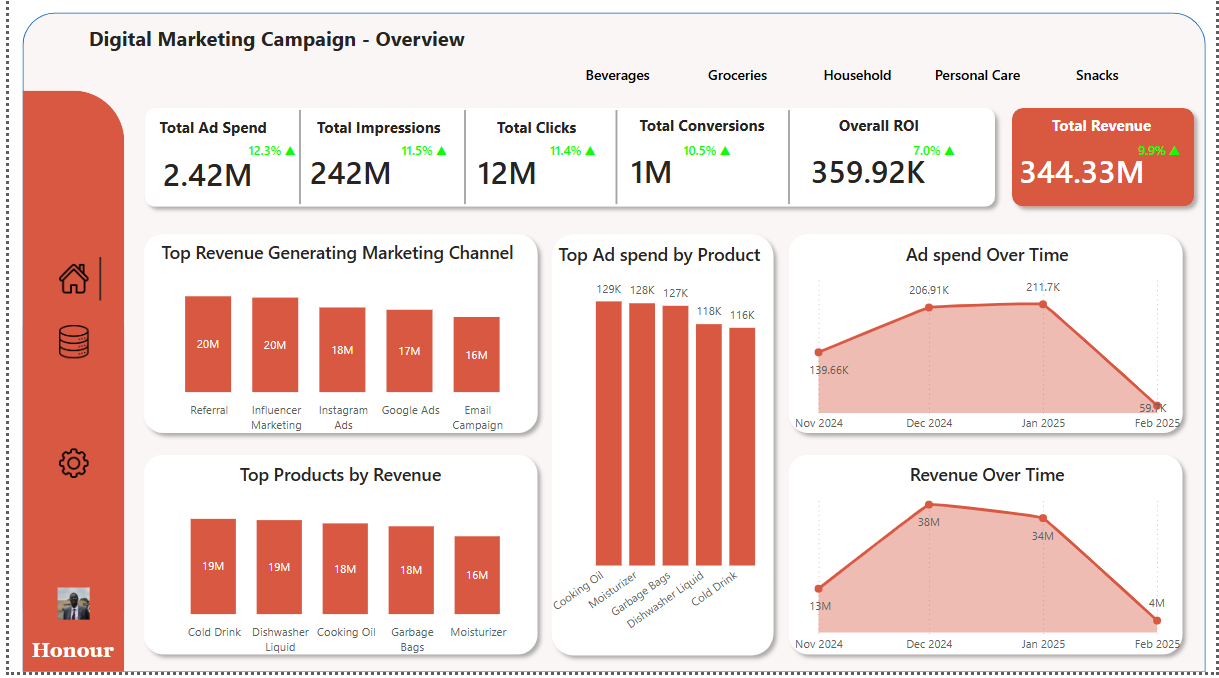Switch to the Household category
The image size is (1219, 678).
[x=857, y=75]
